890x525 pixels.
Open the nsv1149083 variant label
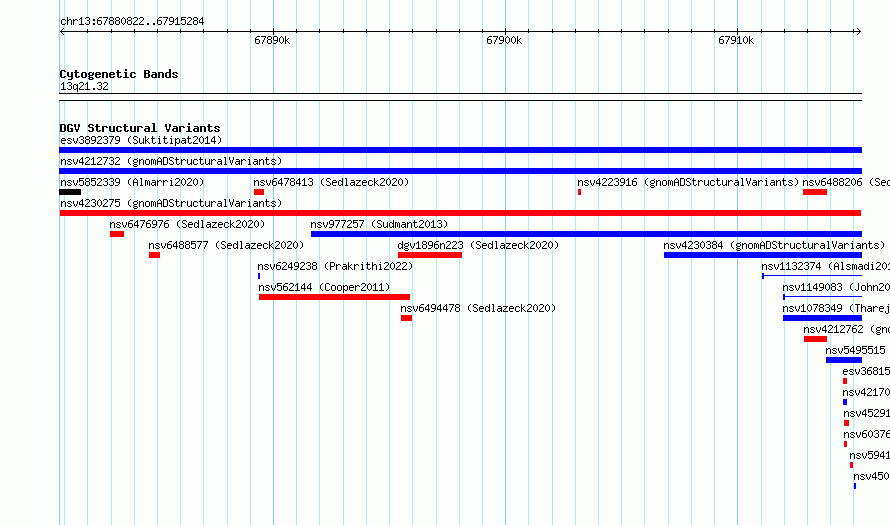(x=836, y=287)
